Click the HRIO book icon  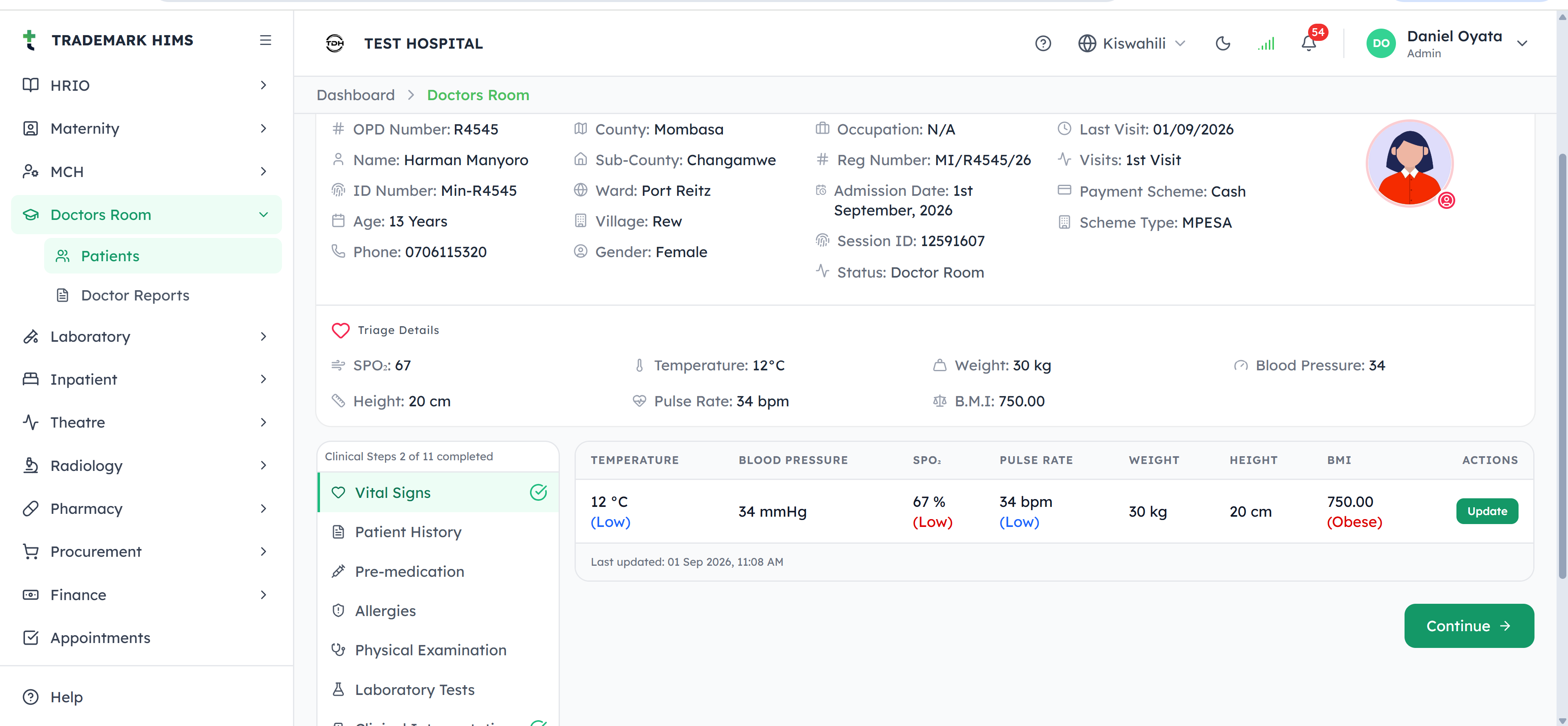pos(30,85)
